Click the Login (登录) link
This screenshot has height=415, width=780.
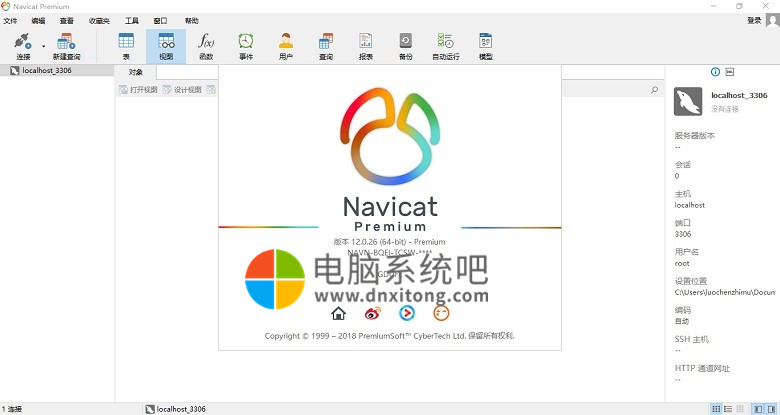(753, 20)
